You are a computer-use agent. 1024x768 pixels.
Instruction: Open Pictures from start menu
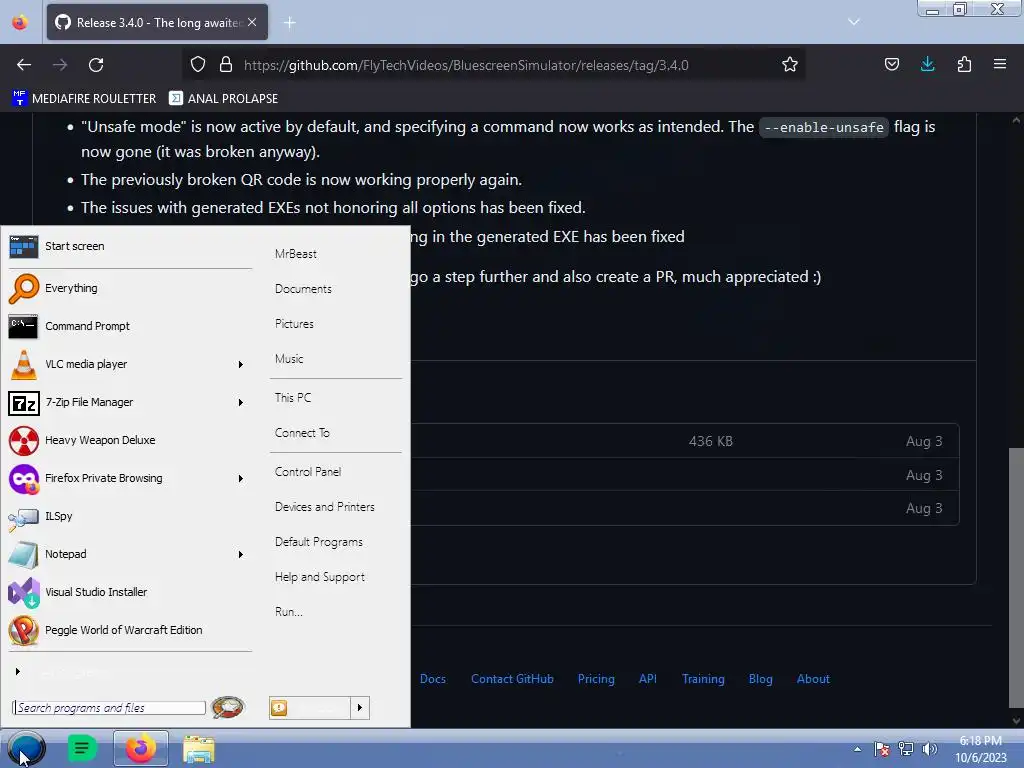click(295, 324)
